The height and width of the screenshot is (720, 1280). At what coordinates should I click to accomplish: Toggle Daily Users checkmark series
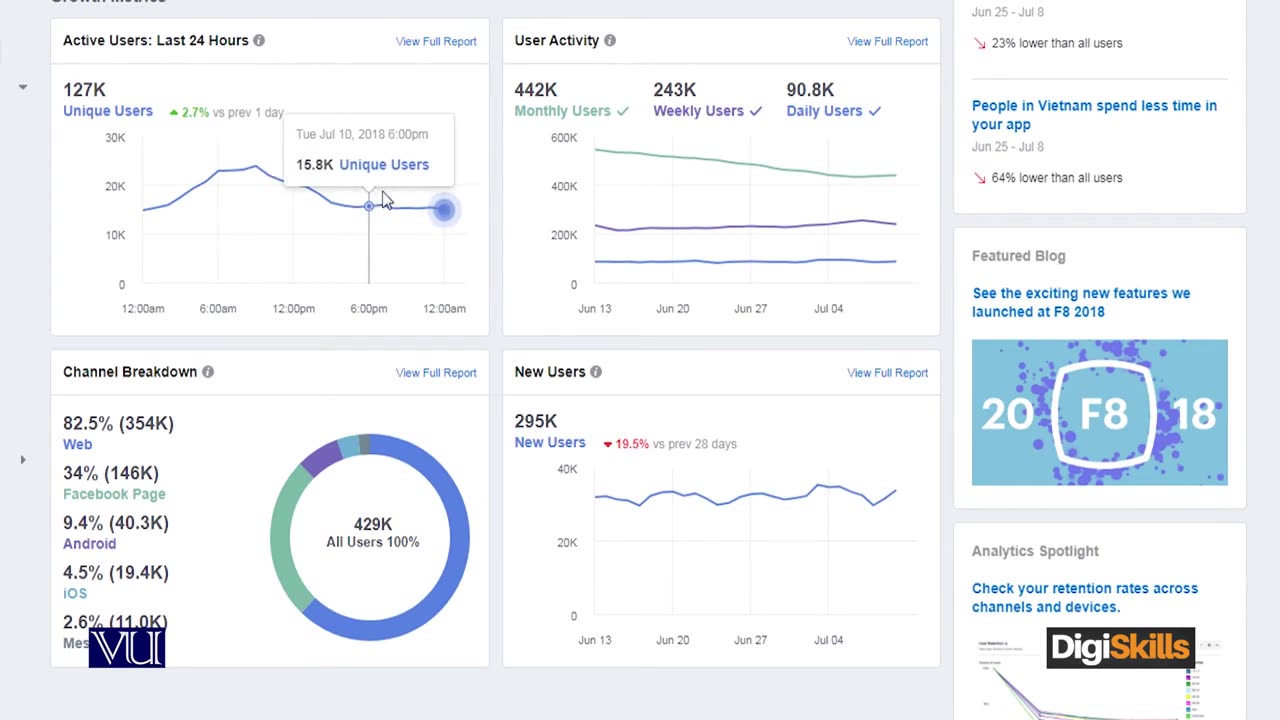[x=875, y=111]
